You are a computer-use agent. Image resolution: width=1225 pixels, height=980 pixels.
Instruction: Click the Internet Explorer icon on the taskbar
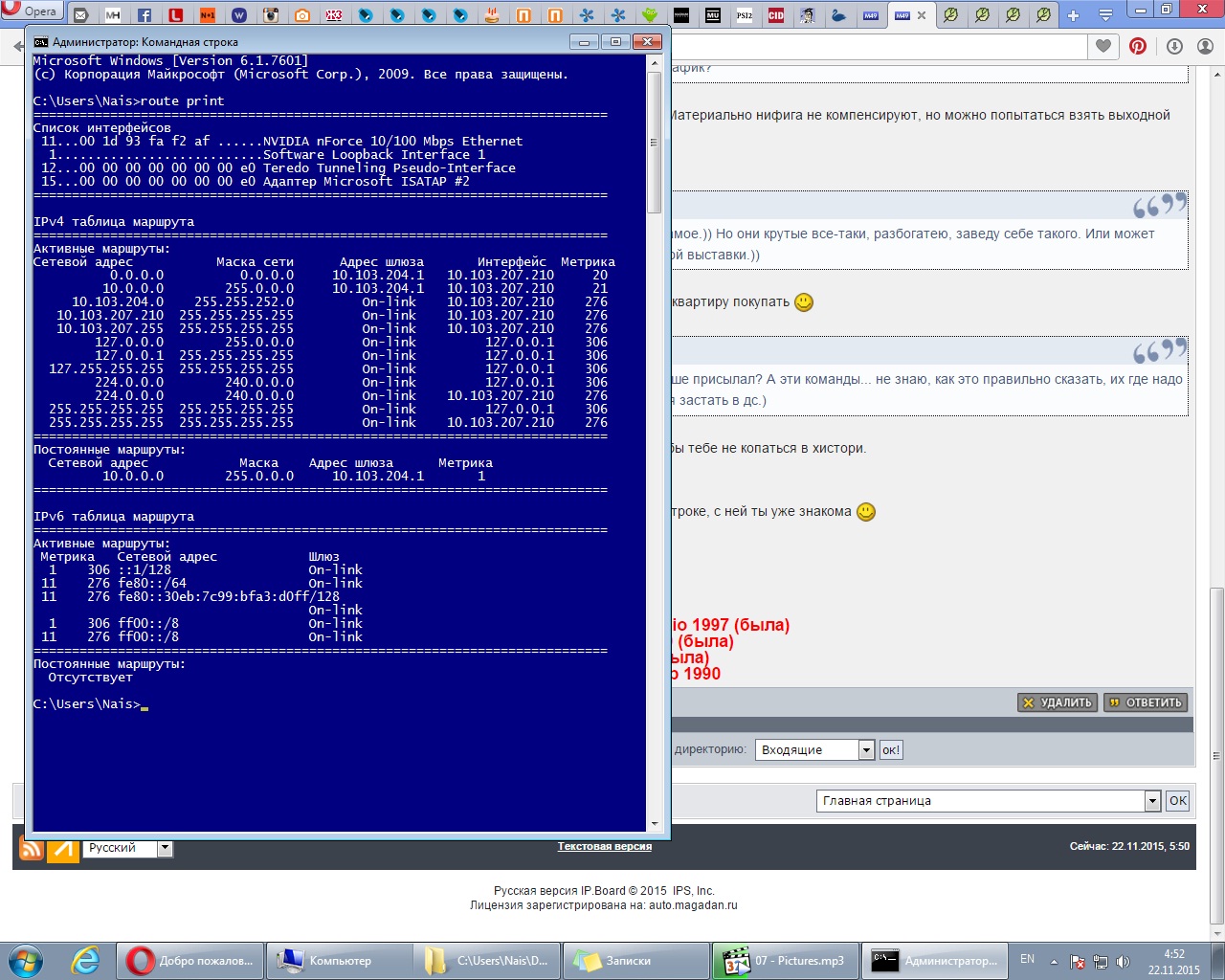[85, 960]
